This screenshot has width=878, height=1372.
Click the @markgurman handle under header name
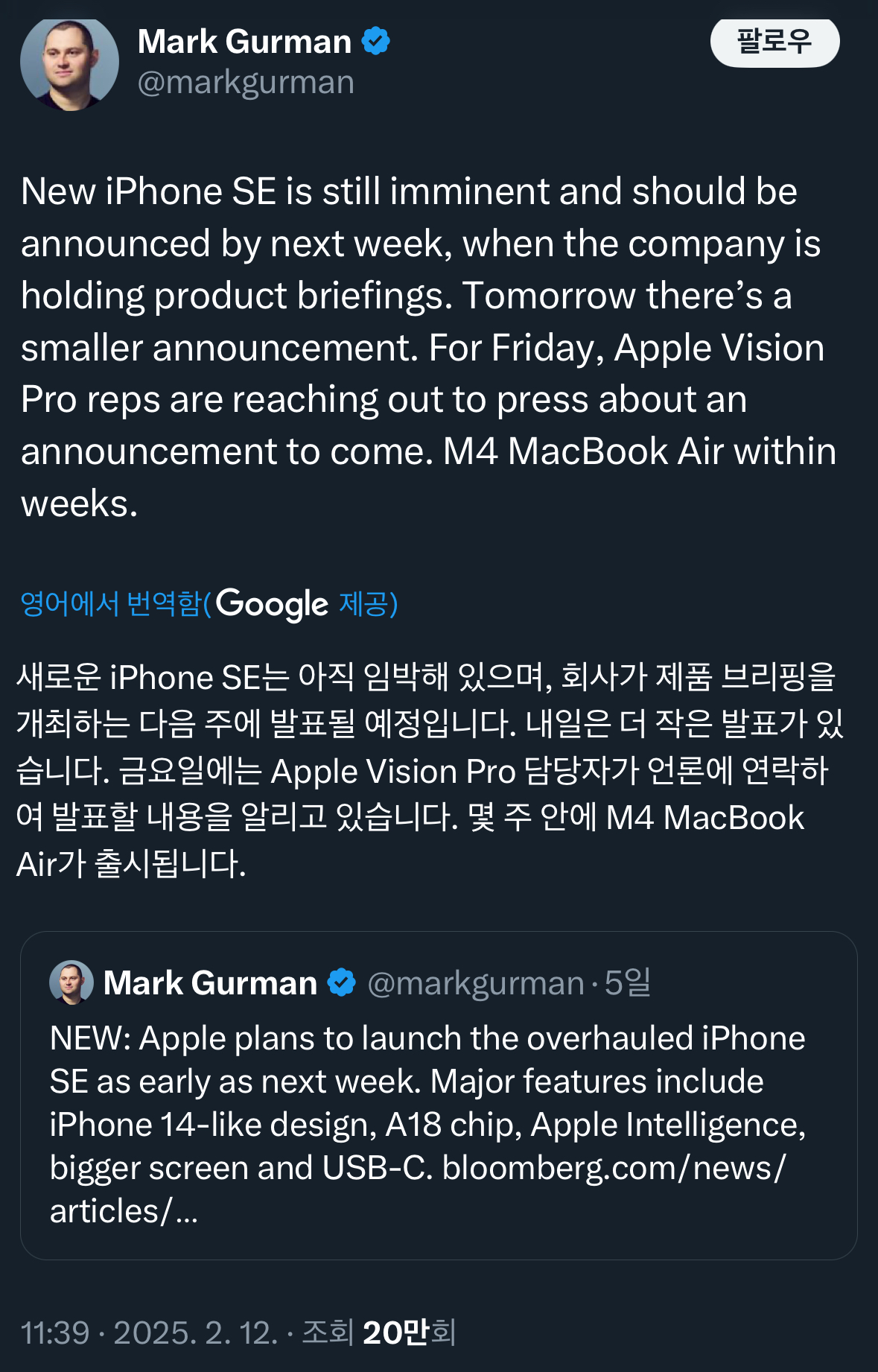(246, 83)
